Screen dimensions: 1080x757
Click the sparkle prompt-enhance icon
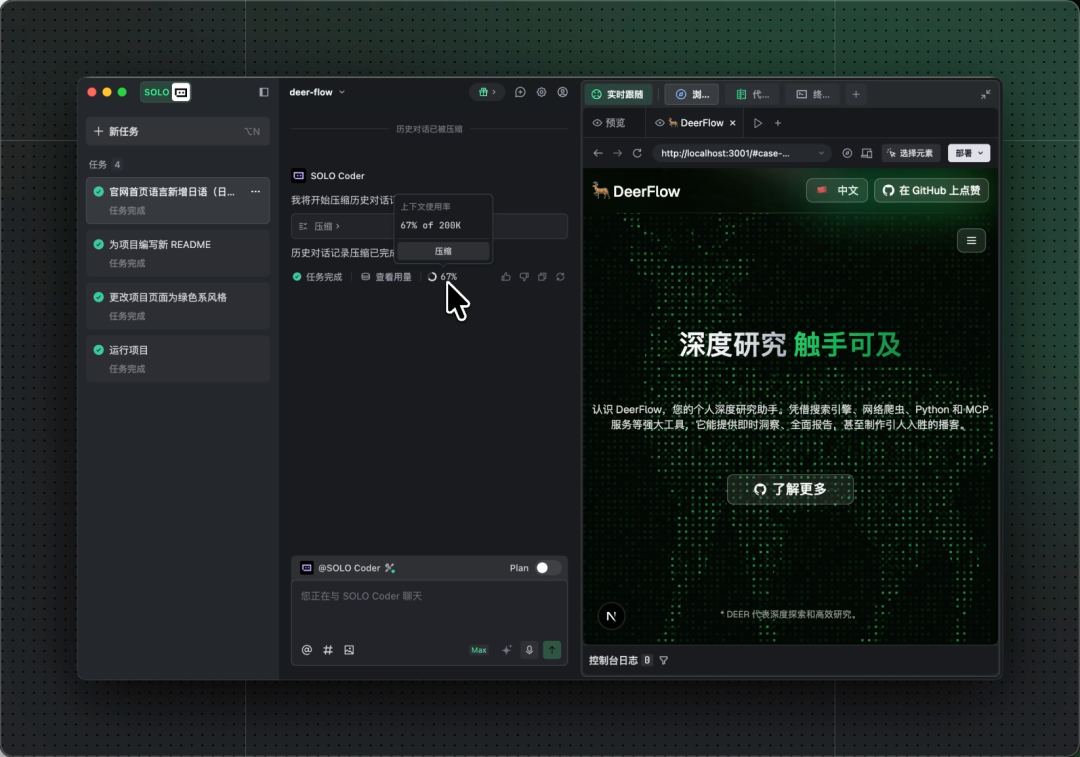(507, 650)
